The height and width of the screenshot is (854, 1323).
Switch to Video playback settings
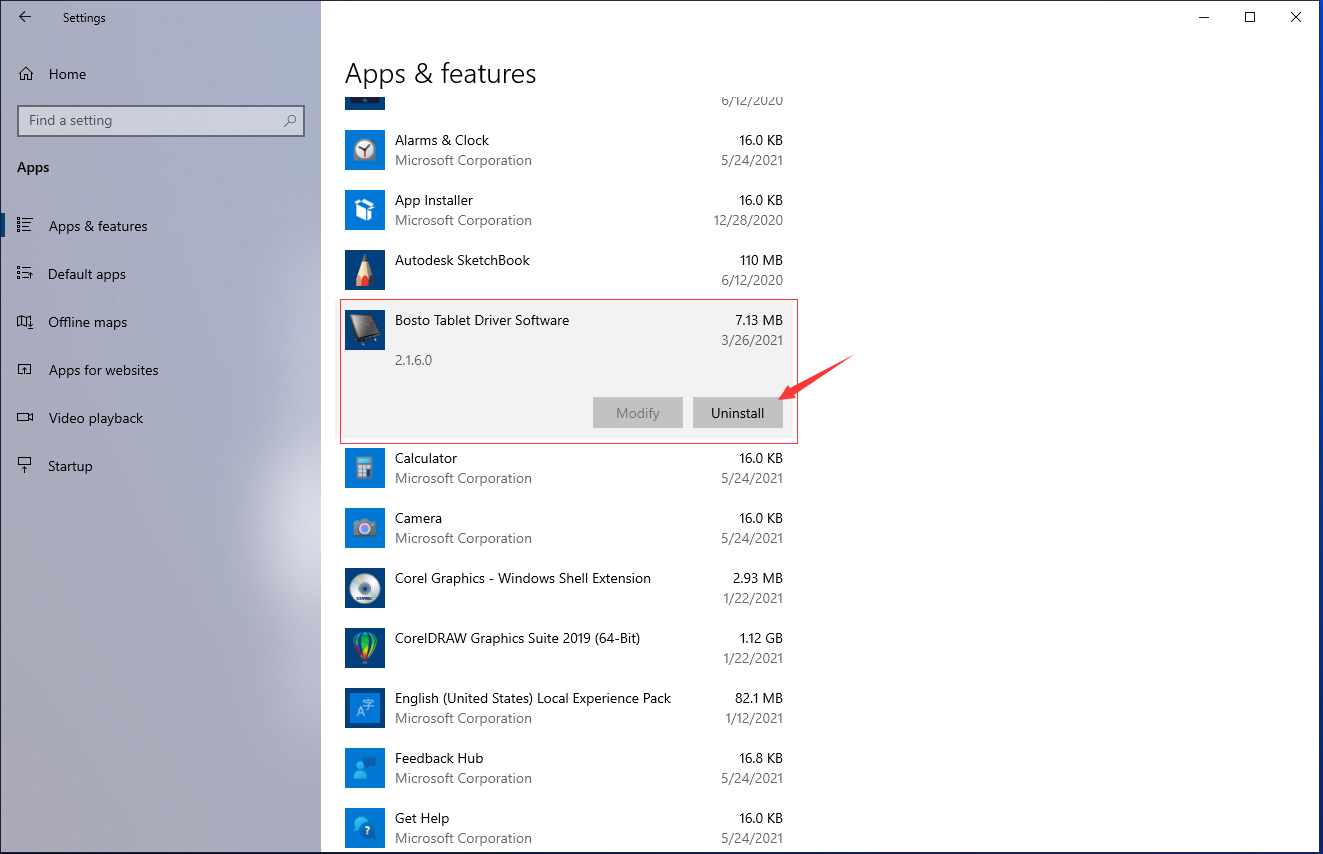pos(96,418)
